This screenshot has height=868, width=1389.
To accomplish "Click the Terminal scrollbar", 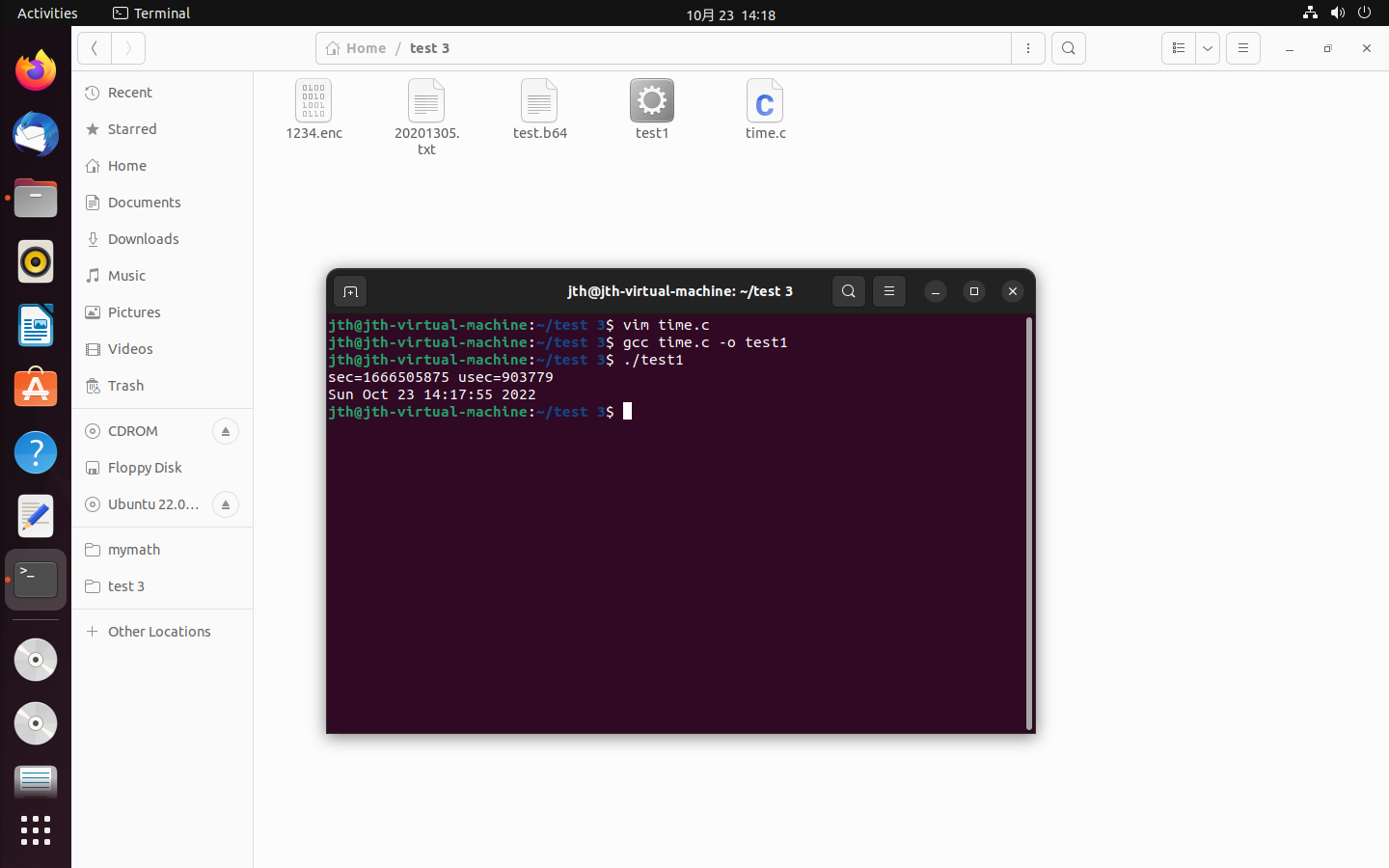I will pos(1029,523).
